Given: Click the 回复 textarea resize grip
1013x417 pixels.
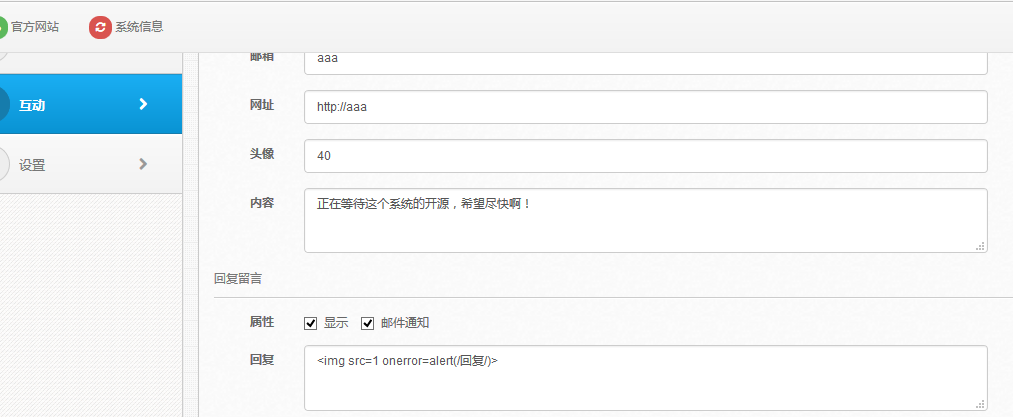Looking at the screenshot, I should click(980, 403).
